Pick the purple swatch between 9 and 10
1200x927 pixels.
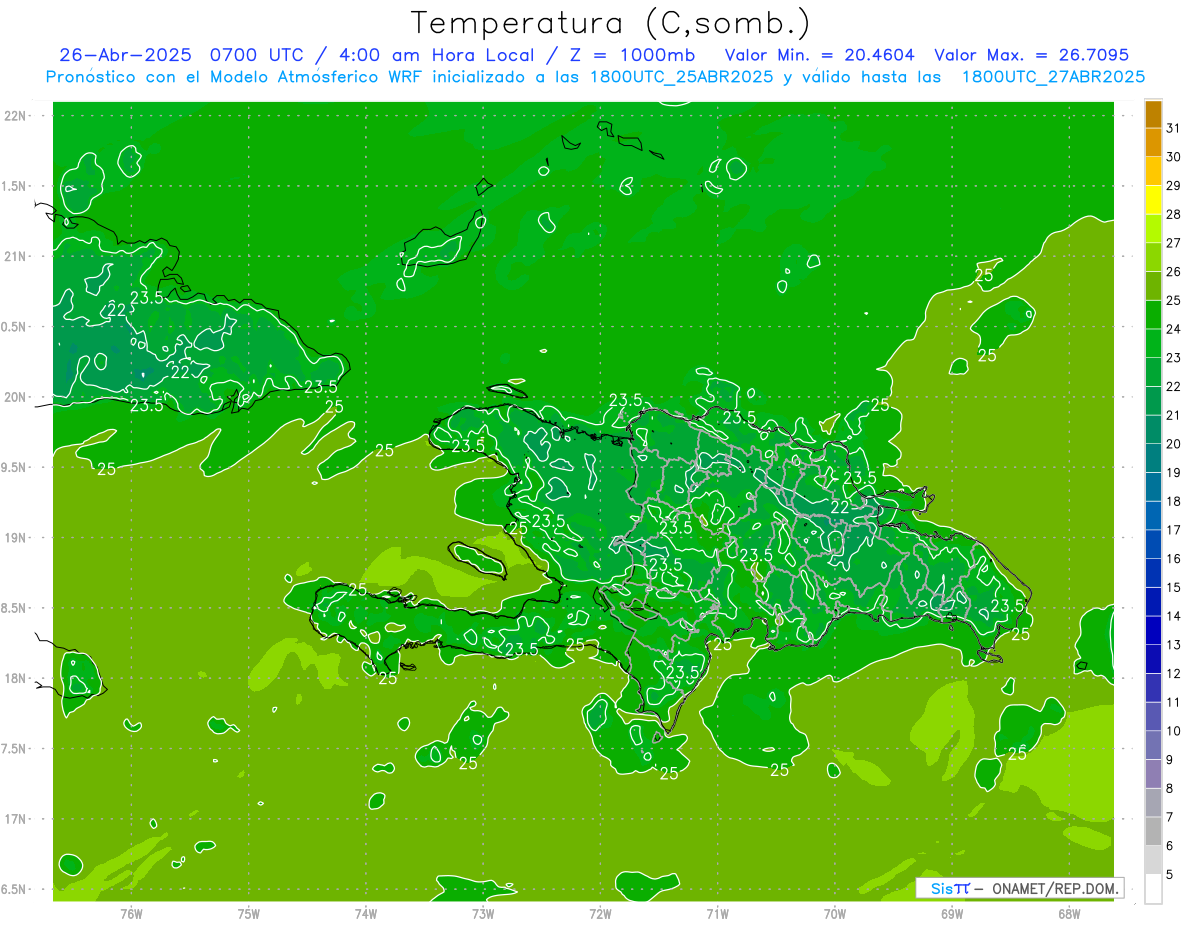click(x=1153, y=745)
